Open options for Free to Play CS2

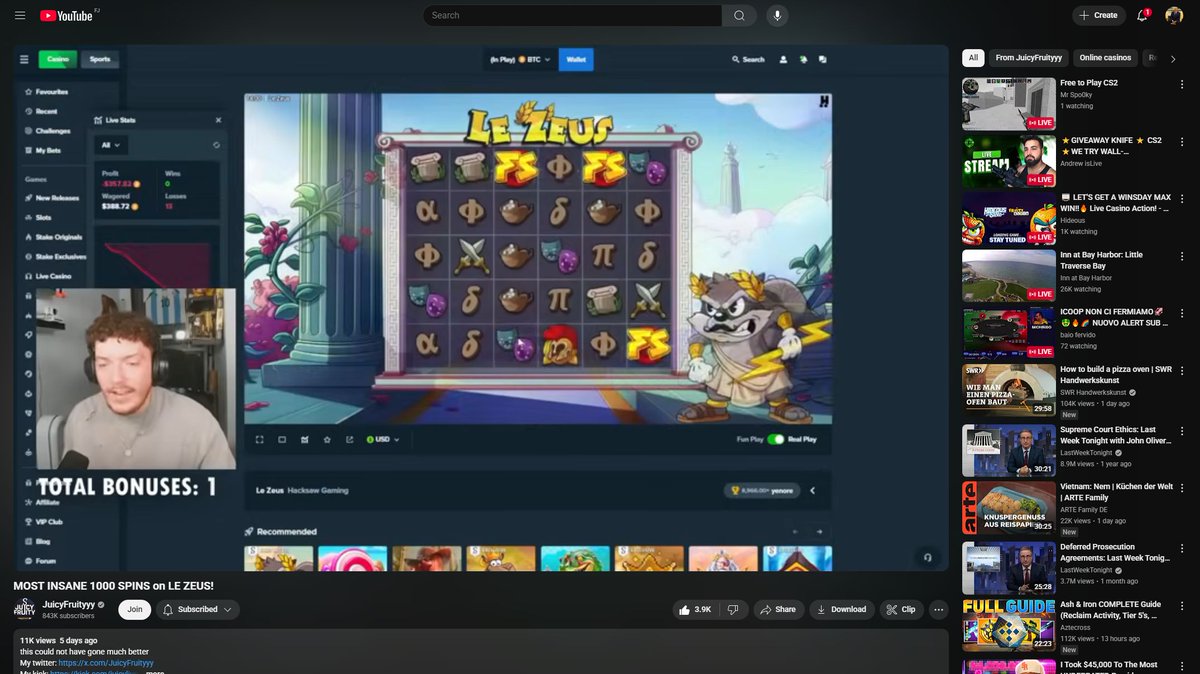point(1183,84)
